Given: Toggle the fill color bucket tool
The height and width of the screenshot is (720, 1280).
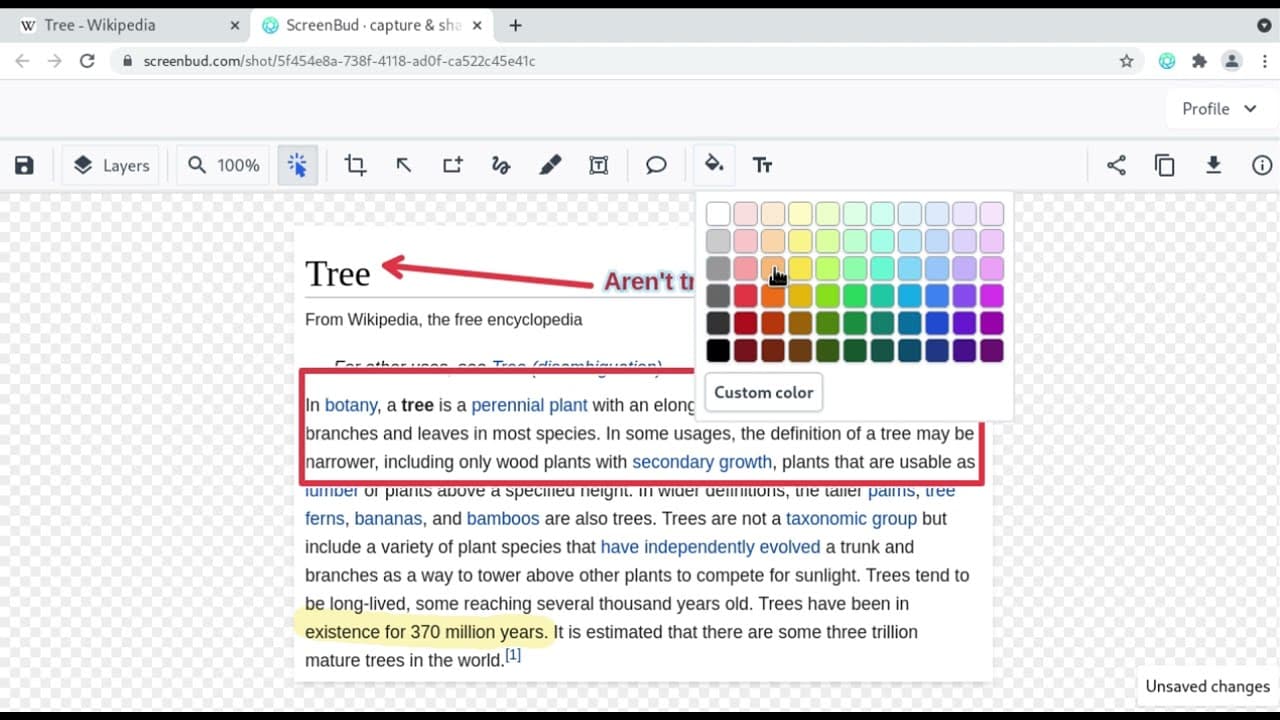Looking at the screenshot, I should [714, 164].
